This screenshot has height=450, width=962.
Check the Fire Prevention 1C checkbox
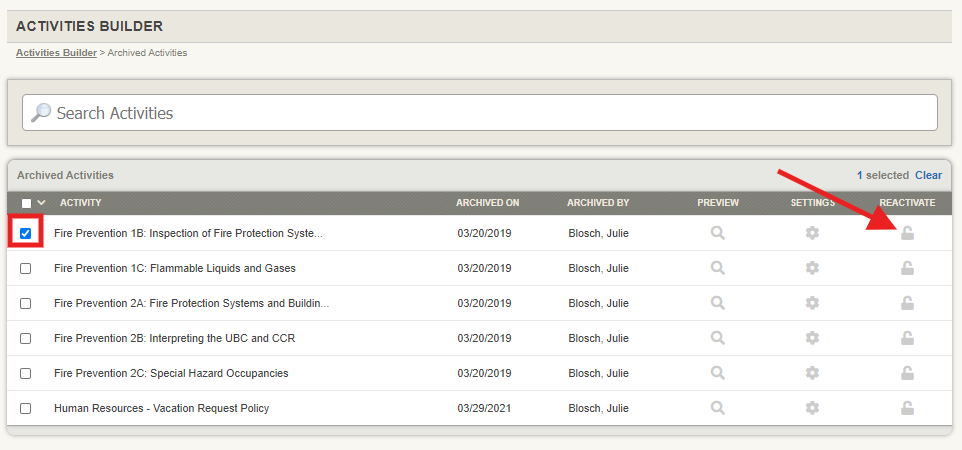point(26,268)
